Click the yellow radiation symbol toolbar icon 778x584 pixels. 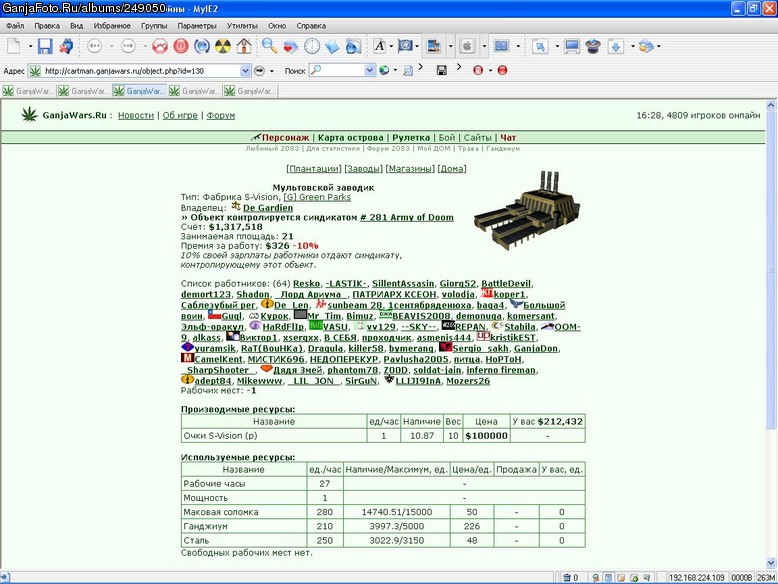223,46
